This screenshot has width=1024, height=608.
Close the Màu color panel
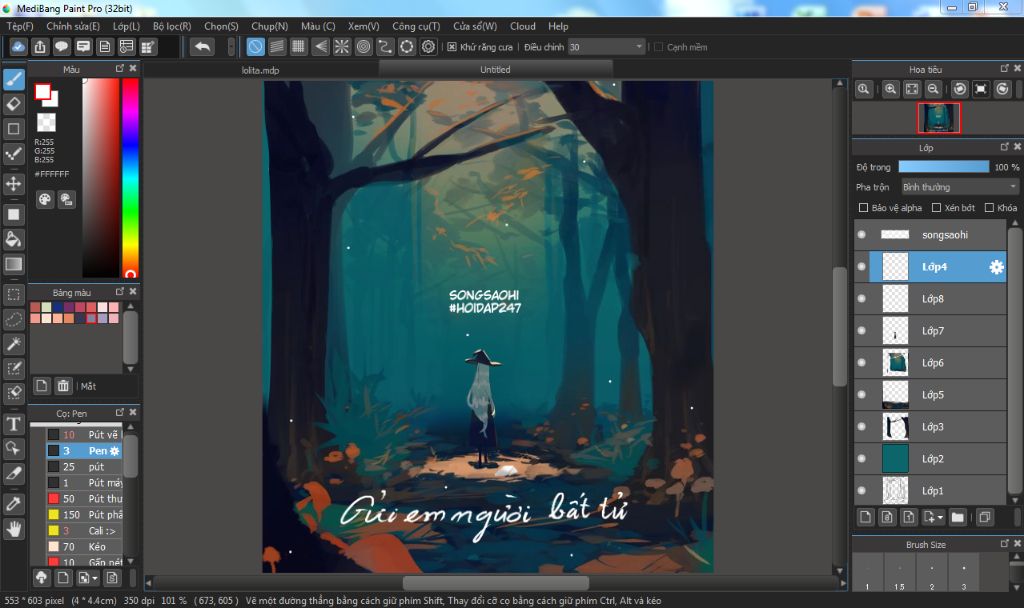(133, 69)
